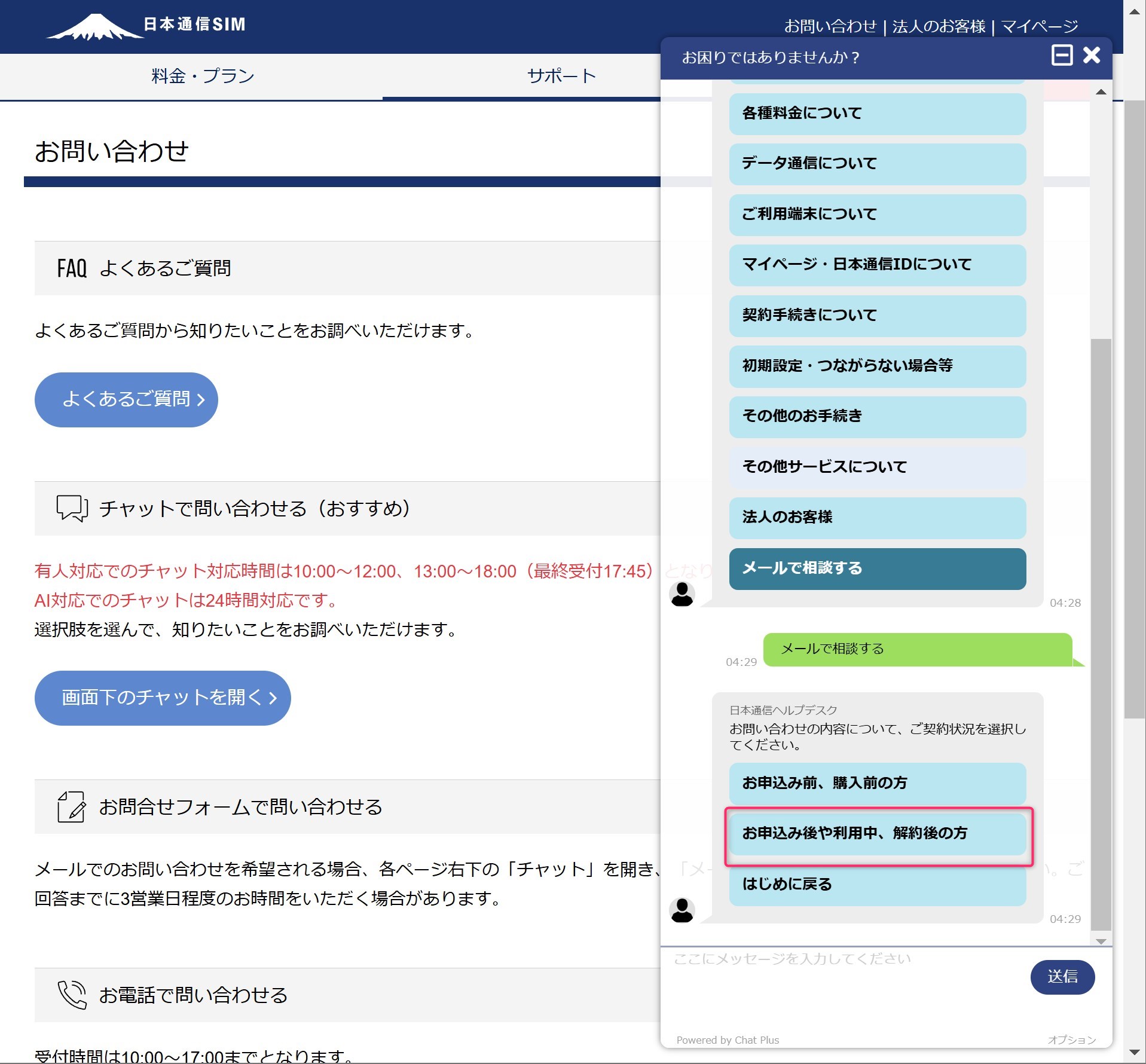Click 画面下のチャットを開く button
This screenshot has width=1146, height=1064.
[x=163, y=698]
